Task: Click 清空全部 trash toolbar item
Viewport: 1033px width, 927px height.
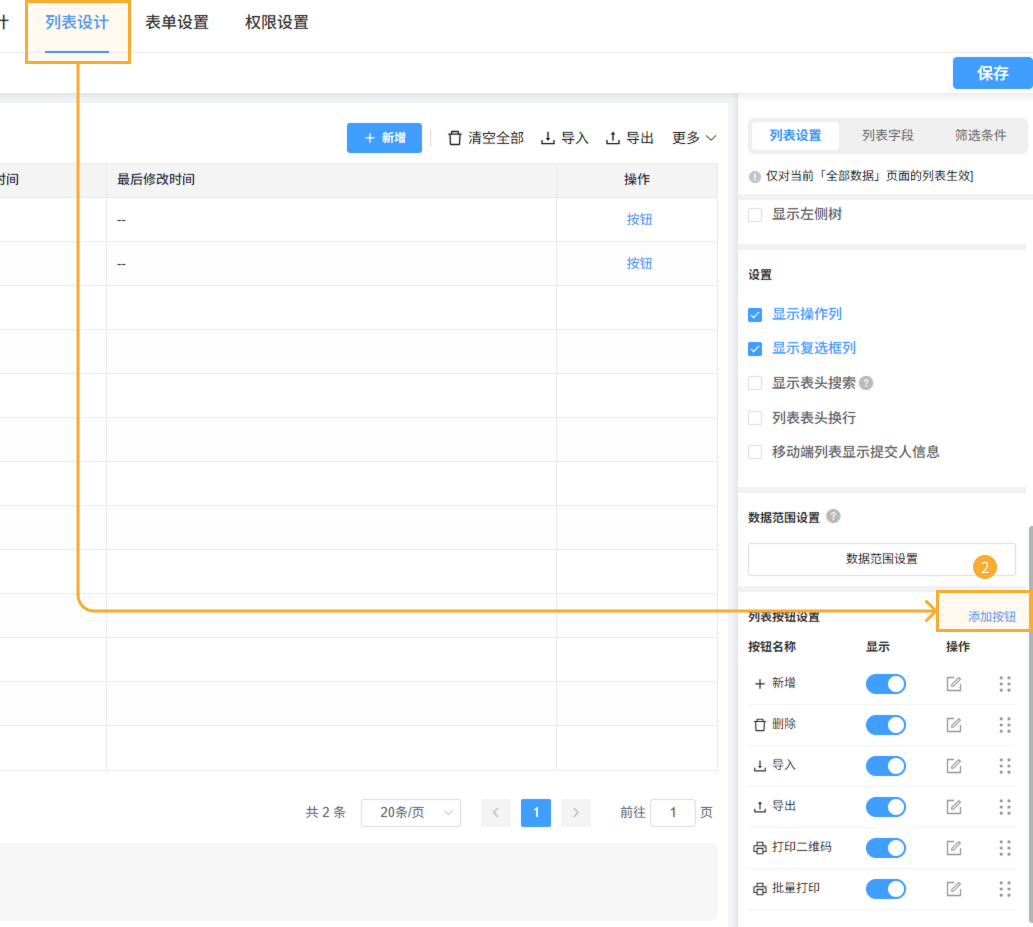Action: 486,138
